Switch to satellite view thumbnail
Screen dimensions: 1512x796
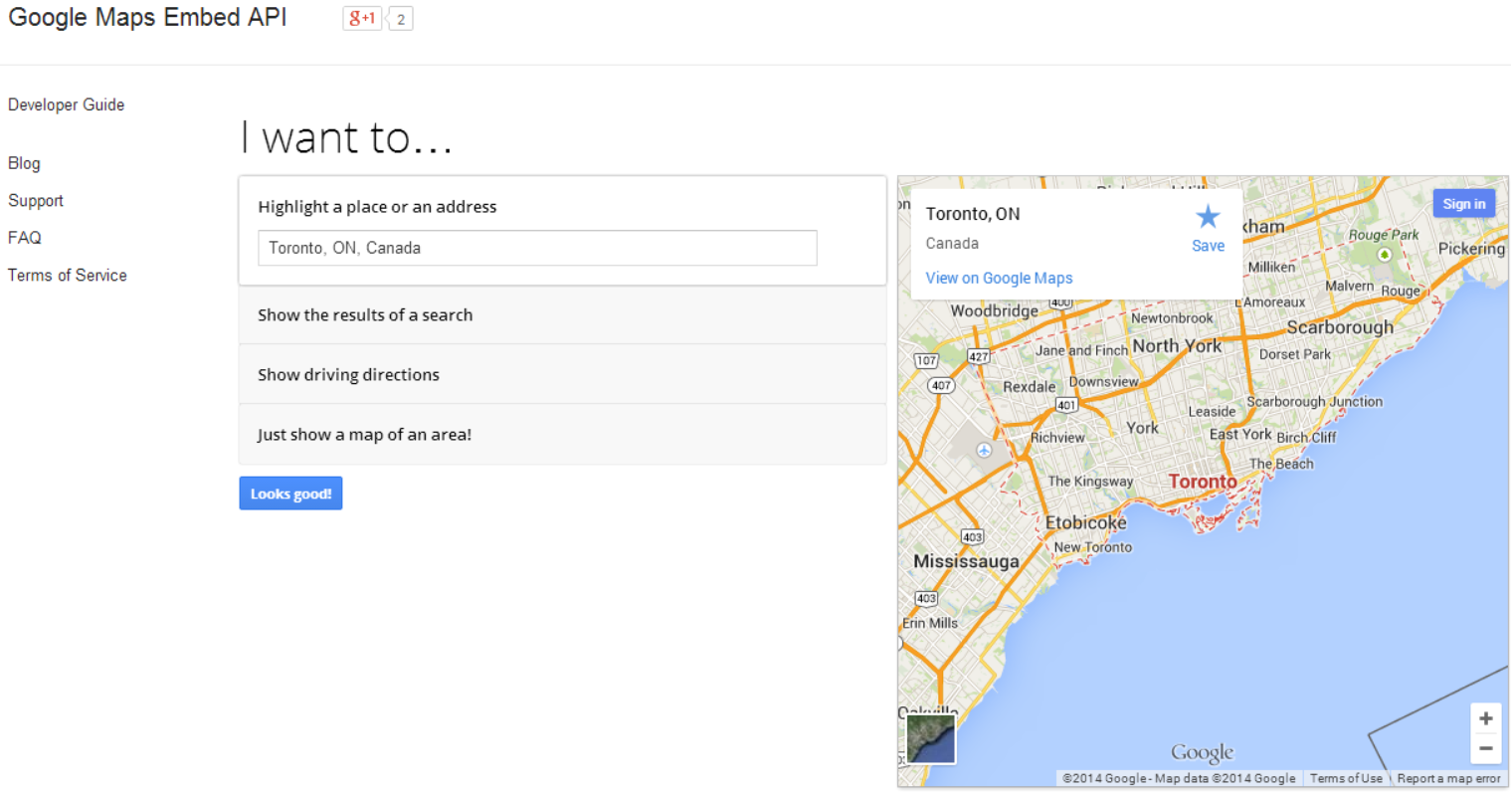931,739
